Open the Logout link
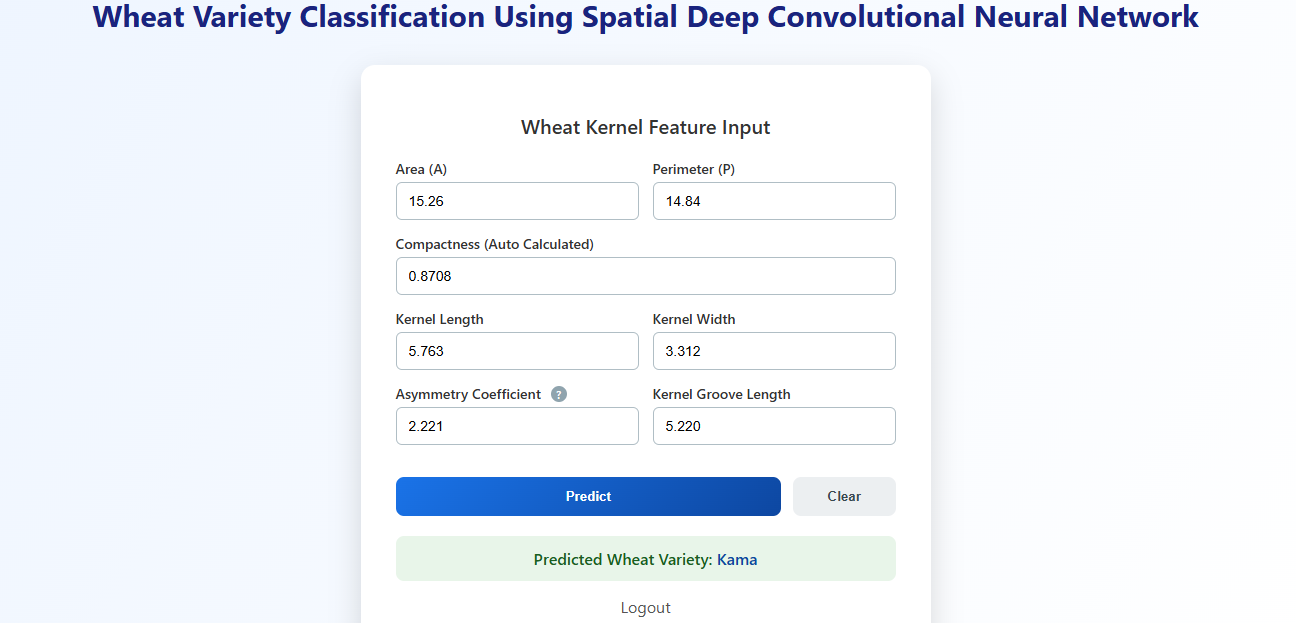Image resolution: width=1296 pixels, height=623 pixels. (646, 608)
